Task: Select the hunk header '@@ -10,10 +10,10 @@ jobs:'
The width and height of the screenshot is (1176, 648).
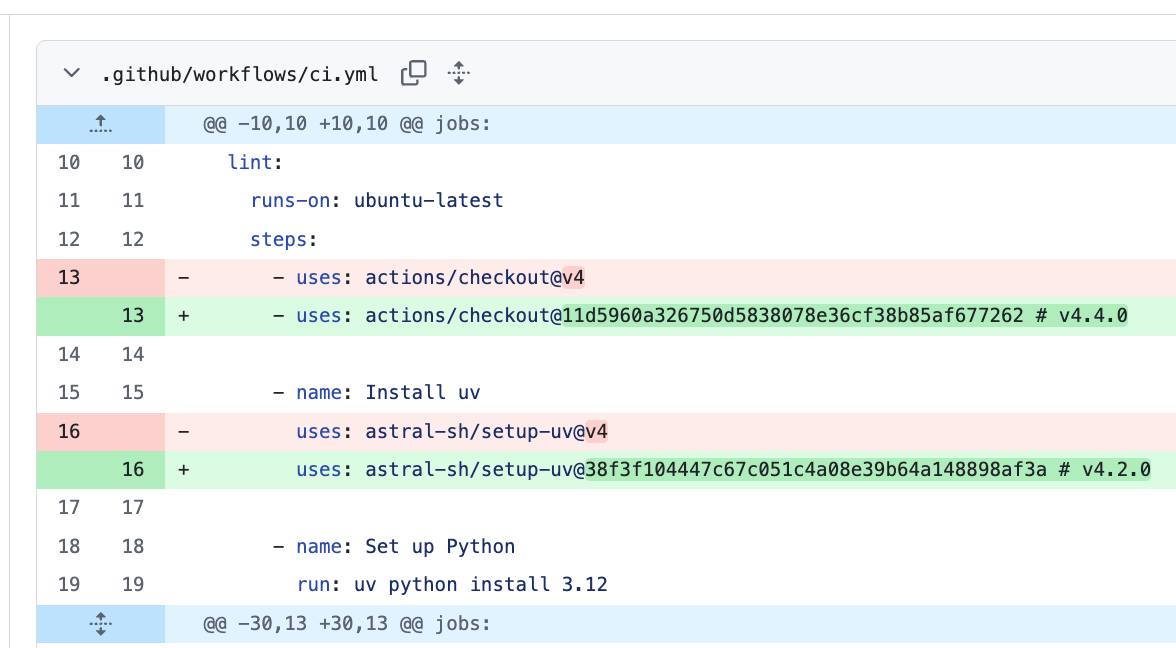Action: pos(347,124)
